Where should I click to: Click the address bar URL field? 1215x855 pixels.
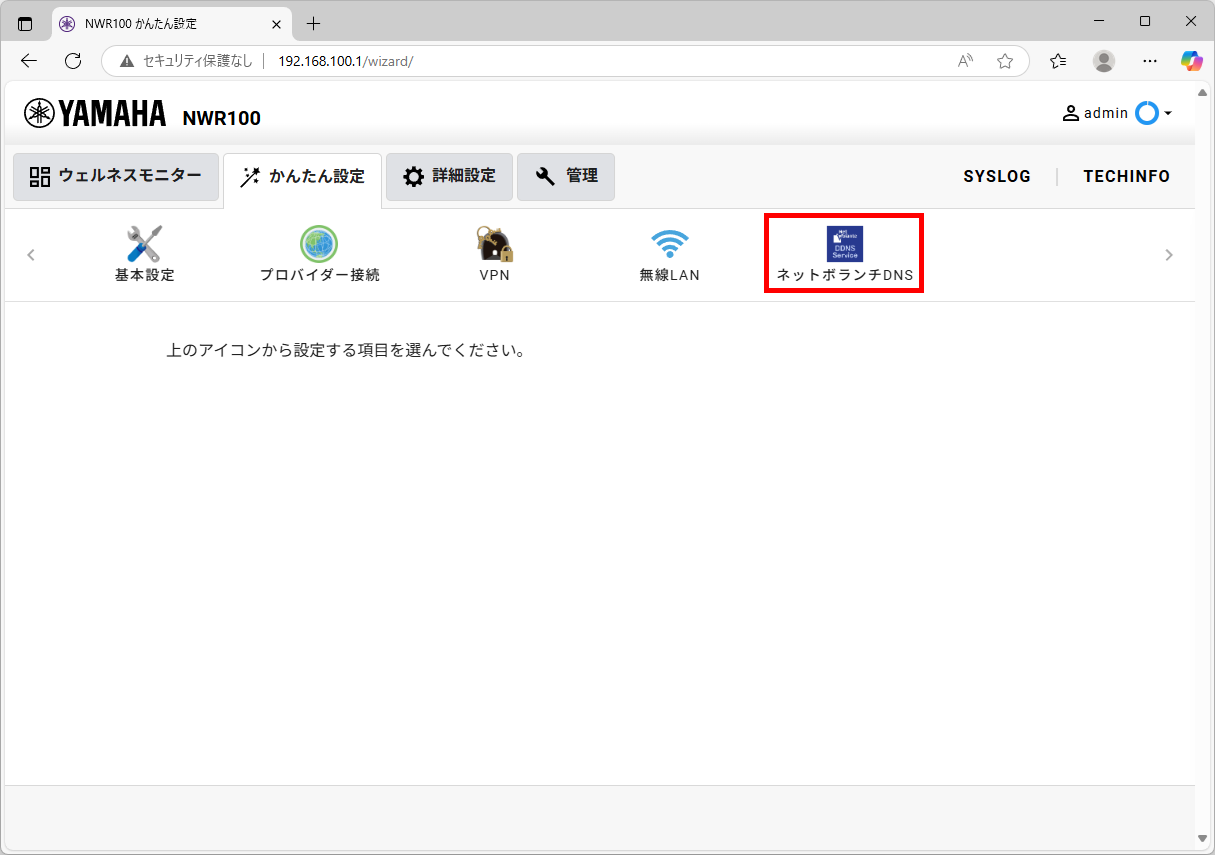600,61
